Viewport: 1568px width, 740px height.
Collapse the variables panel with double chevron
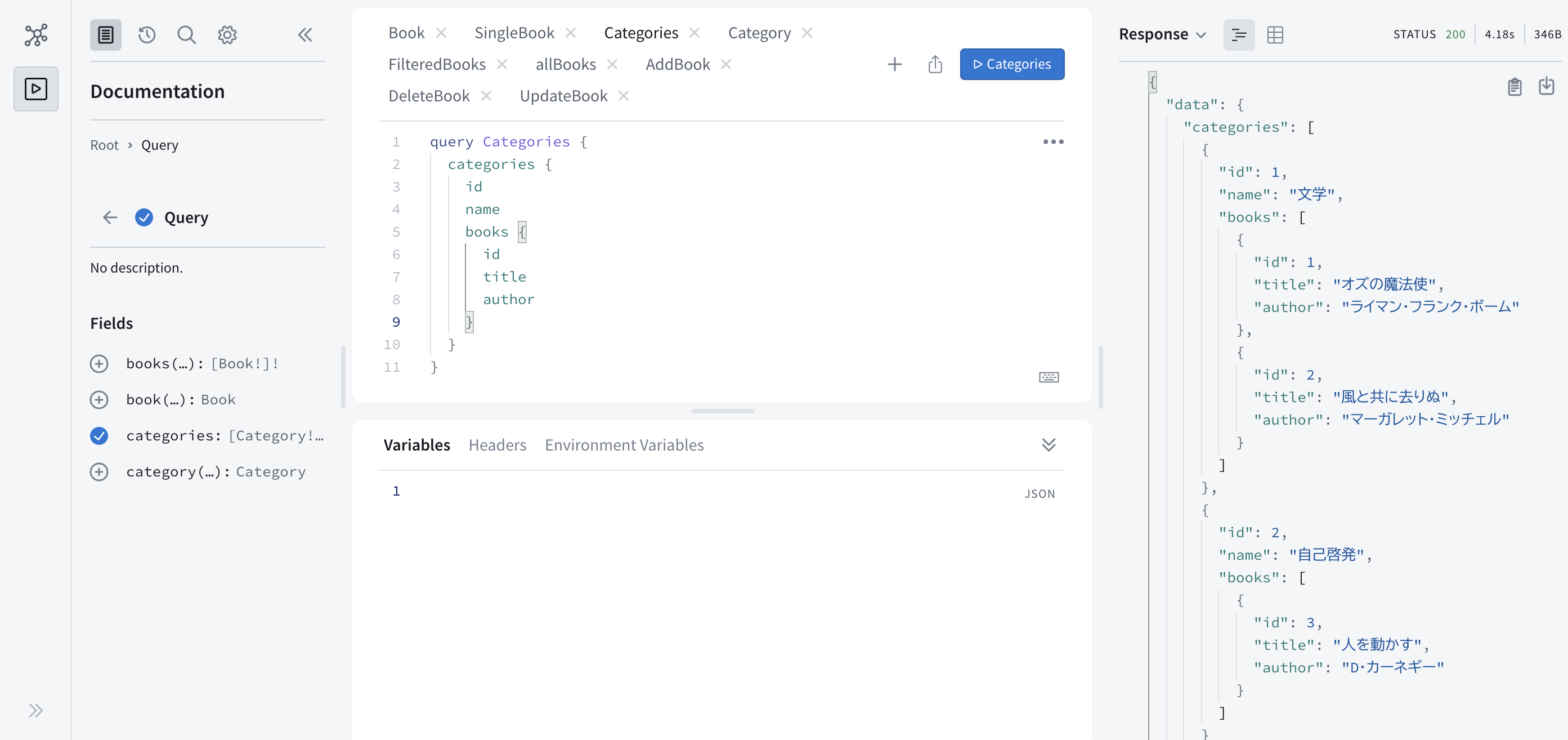point(1049,444)
